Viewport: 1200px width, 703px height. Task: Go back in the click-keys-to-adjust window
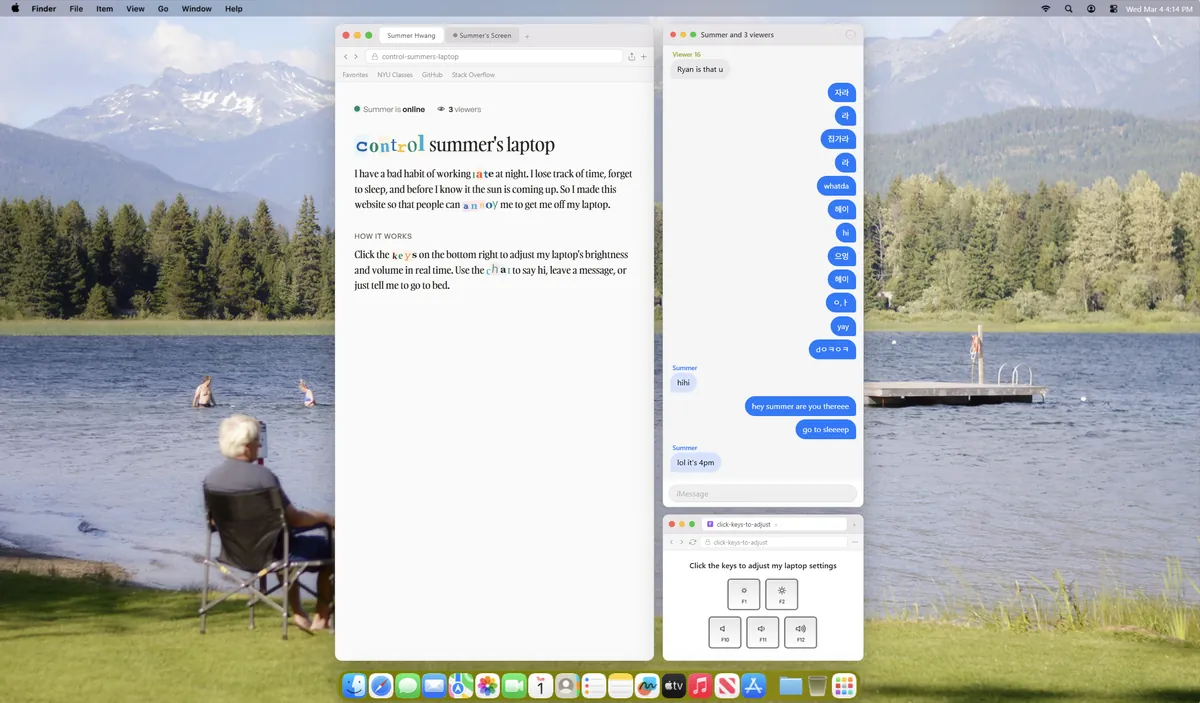[671, 542]
